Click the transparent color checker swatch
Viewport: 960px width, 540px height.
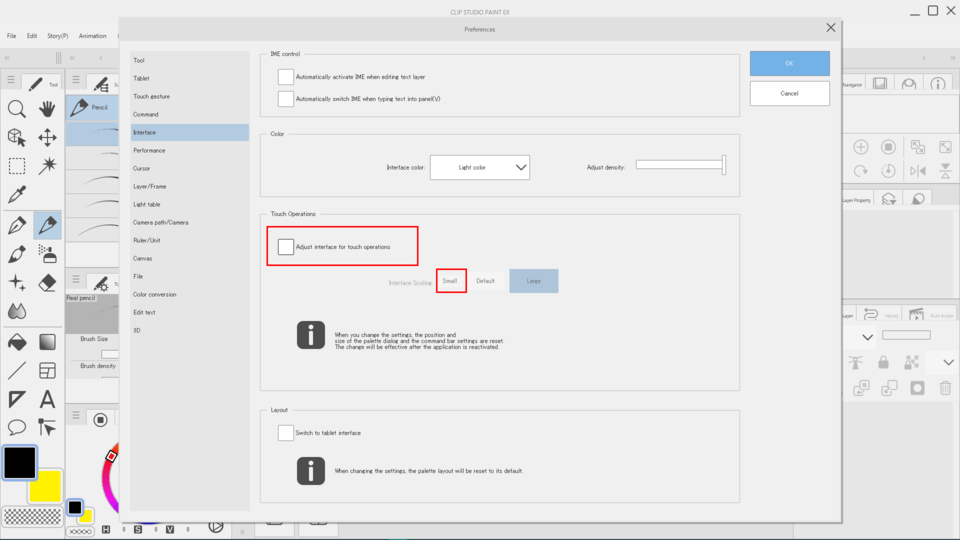[x=32, y=517]
